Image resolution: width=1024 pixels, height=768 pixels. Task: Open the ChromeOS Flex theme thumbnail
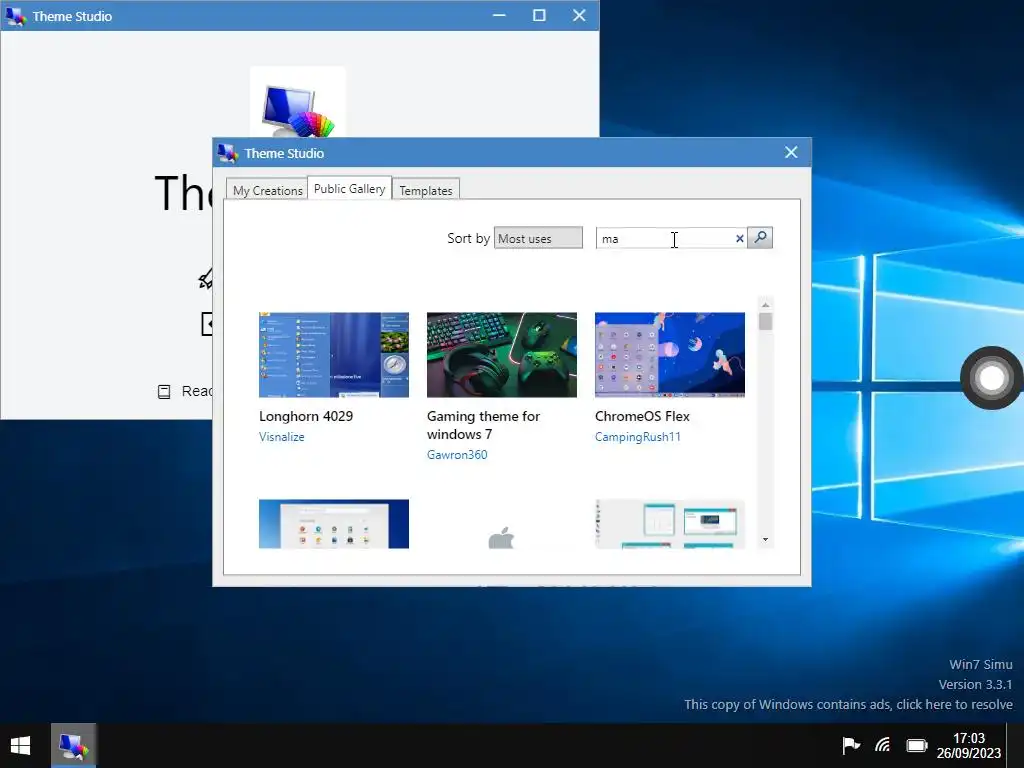point(669,355)
